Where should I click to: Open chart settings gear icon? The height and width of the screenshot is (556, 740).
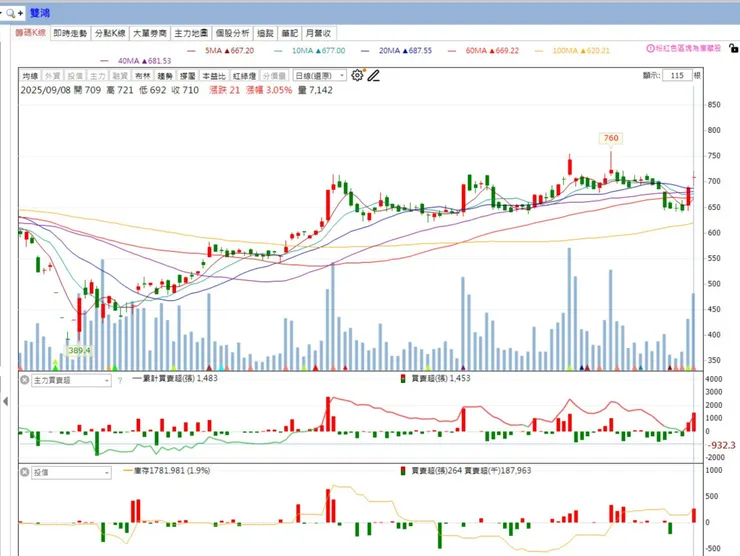357,76
